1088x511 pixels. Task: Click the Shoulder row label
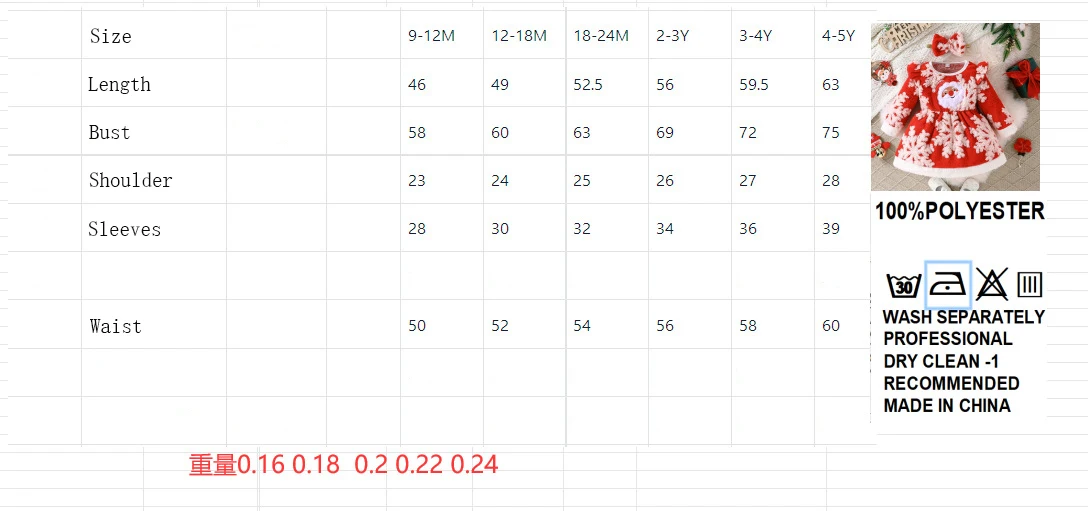[x=130, y=181]
